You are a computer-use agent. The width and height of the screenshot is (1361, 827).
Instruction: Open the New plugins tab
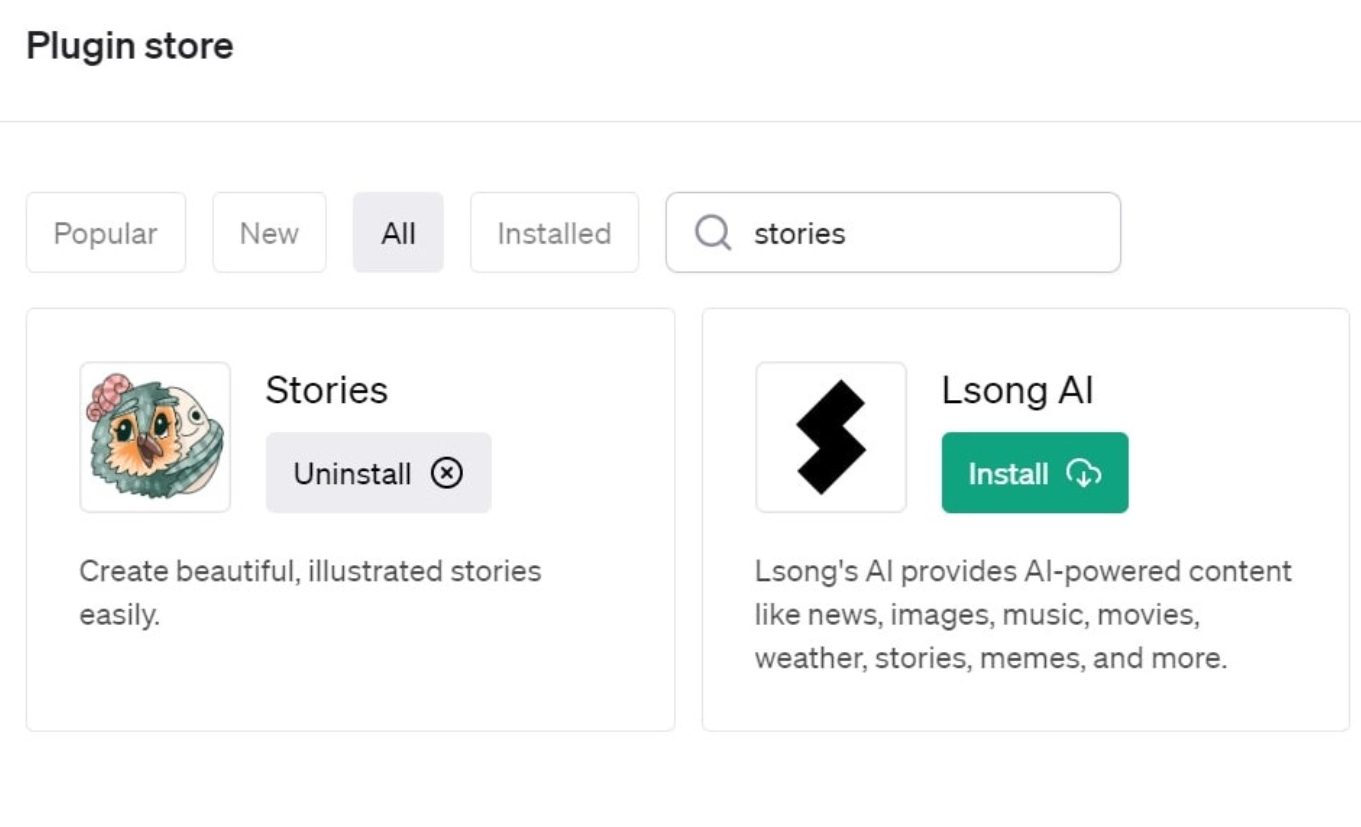[269, 233]
